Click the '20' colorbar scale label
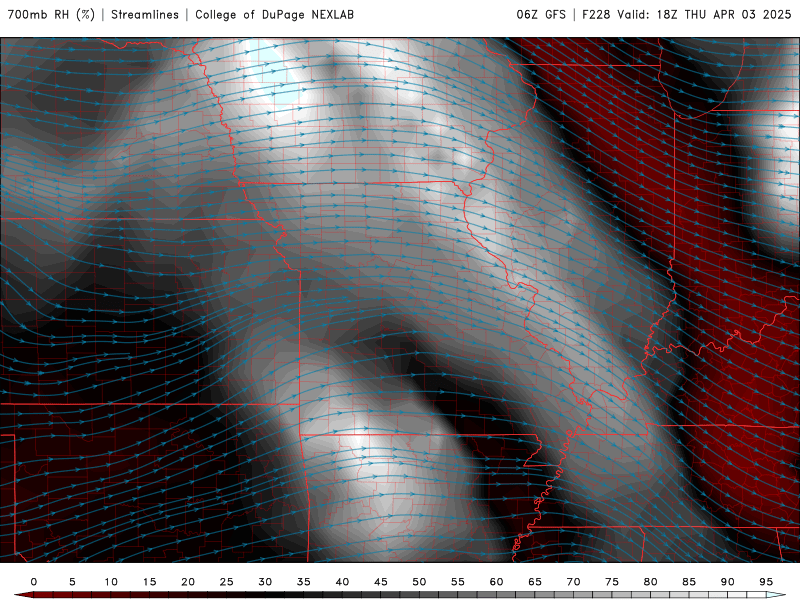 (188, 582)
